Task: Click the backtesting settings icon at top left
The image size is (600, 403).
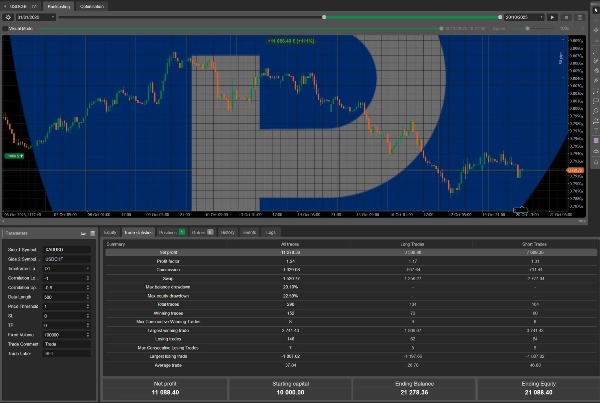Action: tap(7, 17)
